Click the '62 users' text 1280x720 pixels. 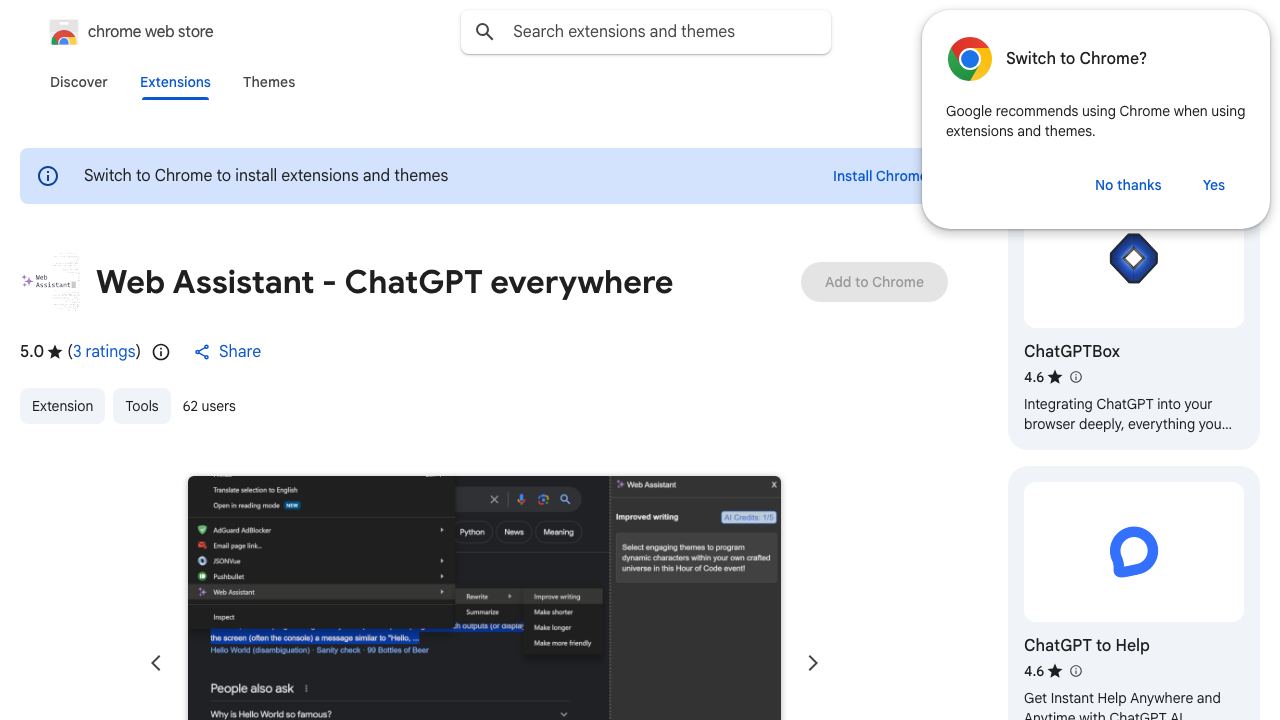pos(209,406)
